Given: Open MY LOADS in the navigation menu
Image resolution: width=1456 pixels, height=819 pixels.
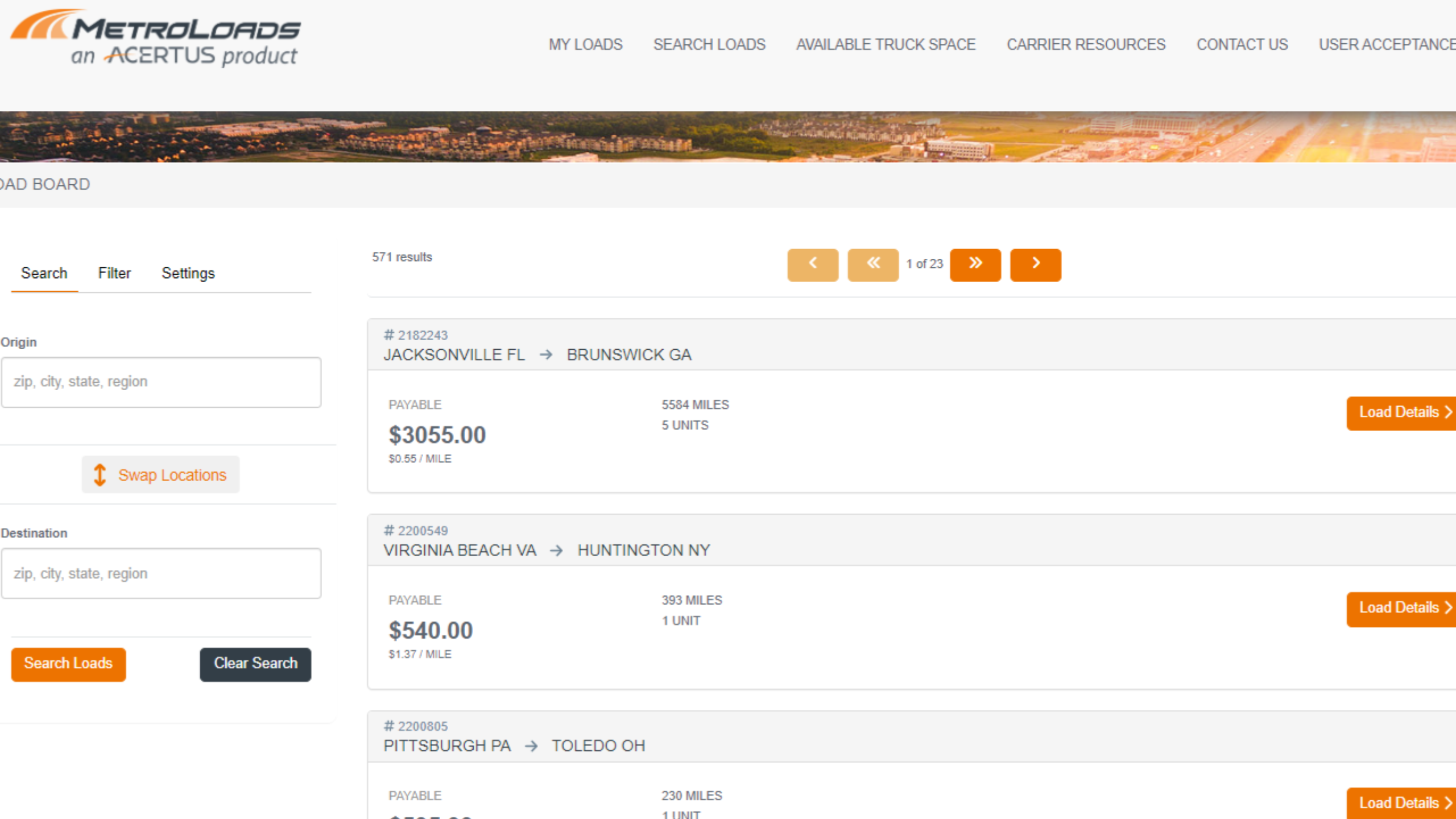Looking at the screenshot, I should (585, 44).
